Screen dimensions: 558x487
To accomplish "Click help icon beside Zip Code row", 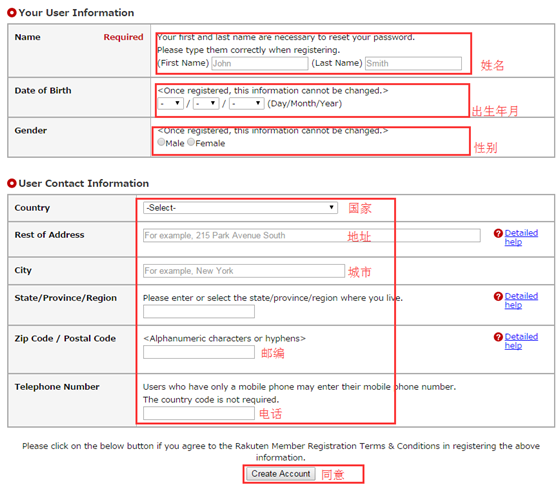I will tap(498, 337).
